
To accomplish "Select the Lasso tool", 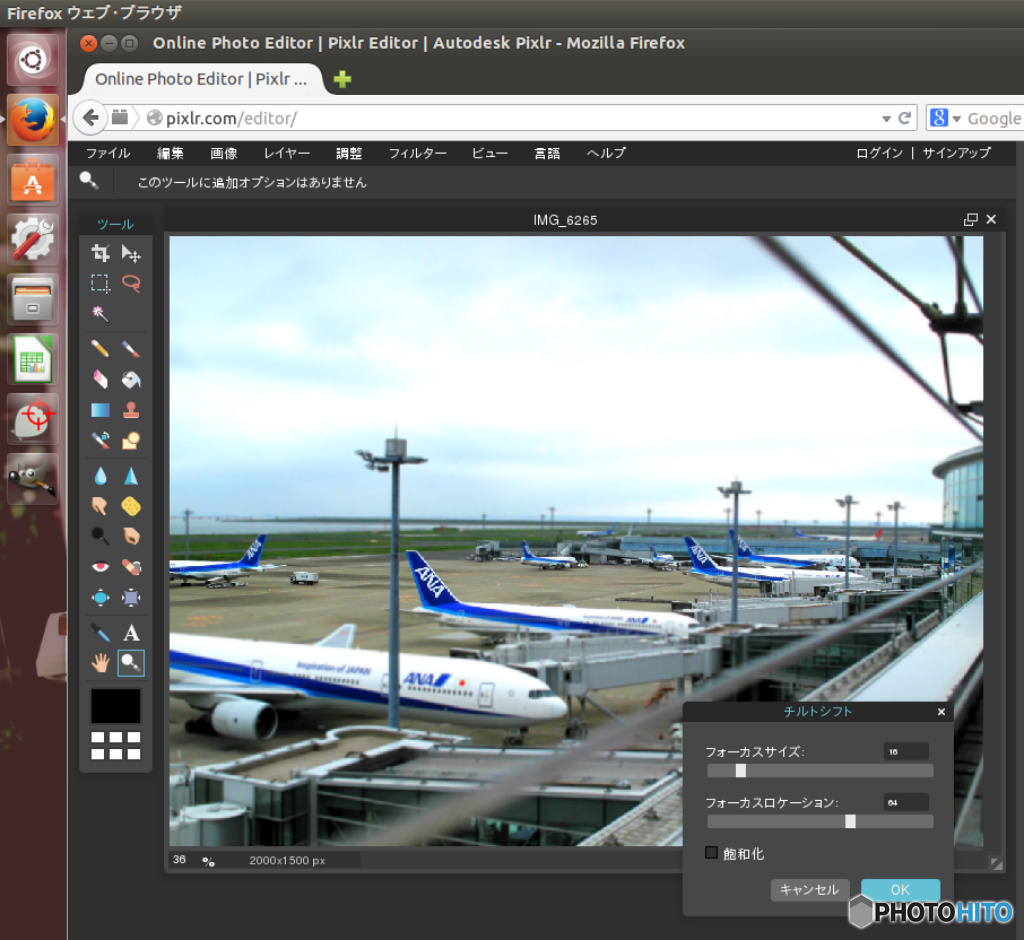I will (x=131, y=283).
